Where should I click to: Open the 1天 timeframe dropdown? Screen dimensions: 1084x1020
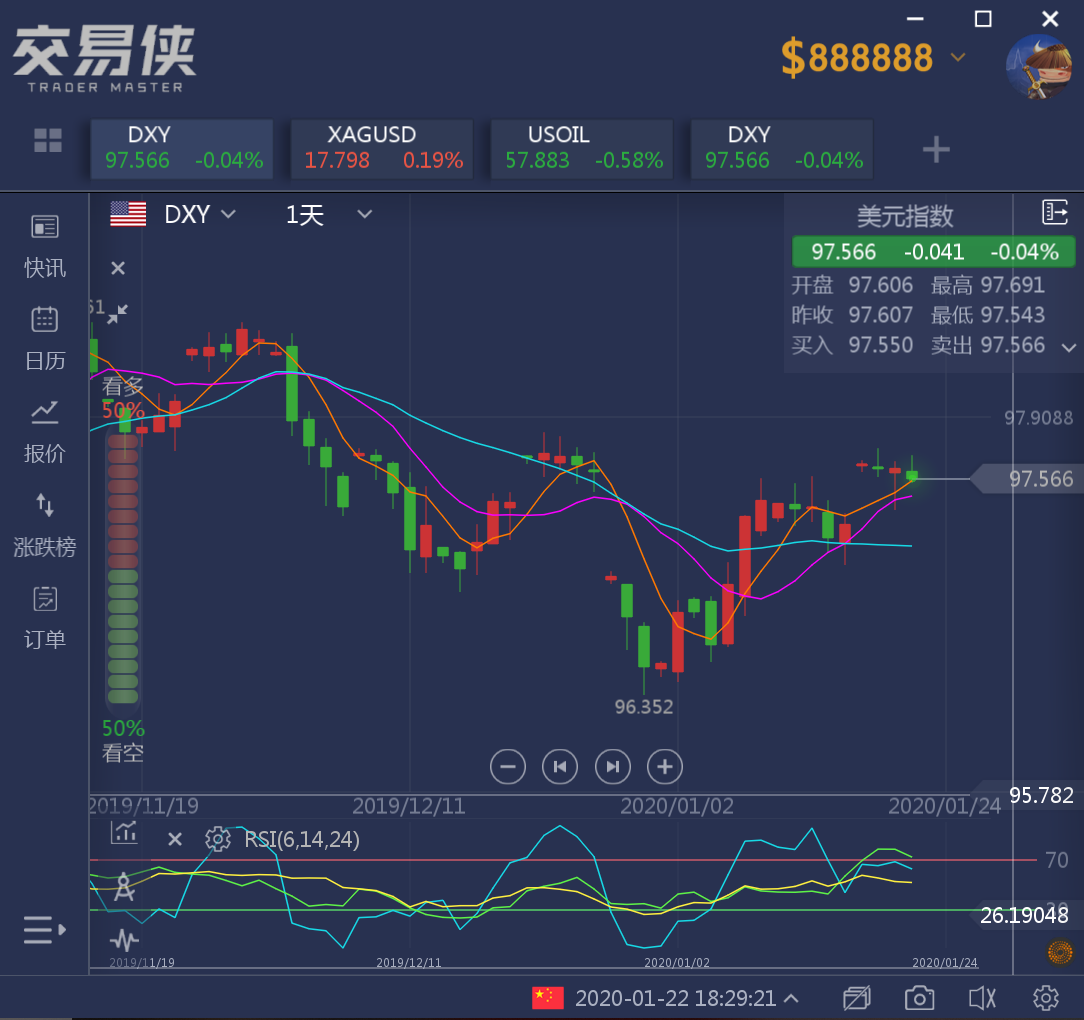point(328,214)
